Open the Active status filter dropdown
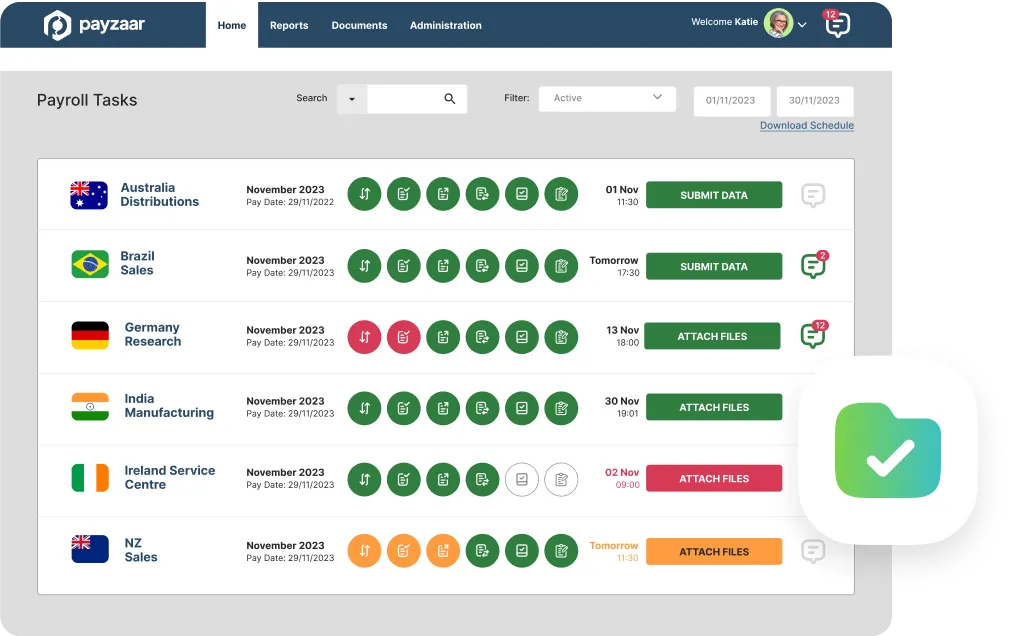 tap(606, 98)
